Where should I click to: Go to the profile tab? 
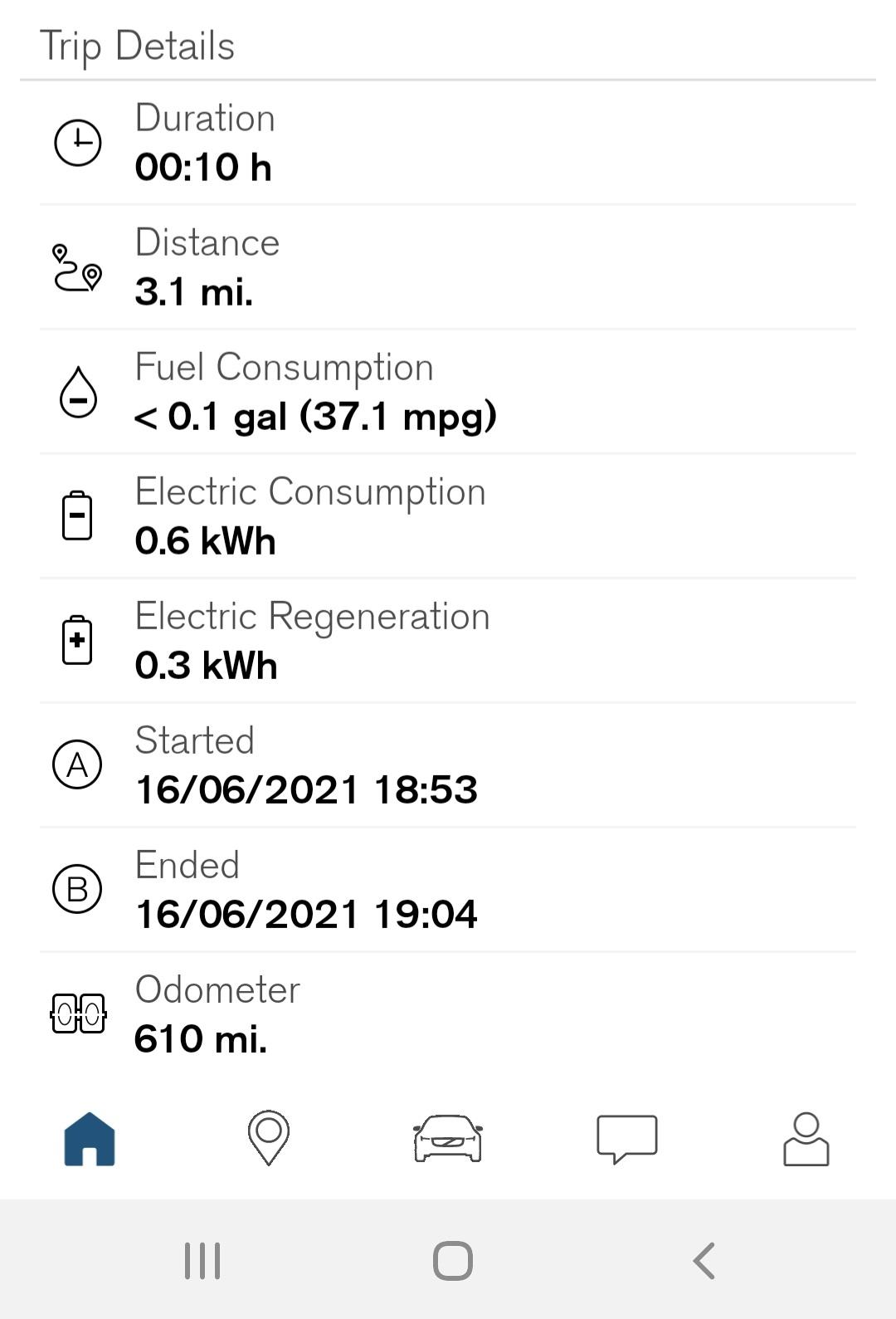[x=806, y=1139]
